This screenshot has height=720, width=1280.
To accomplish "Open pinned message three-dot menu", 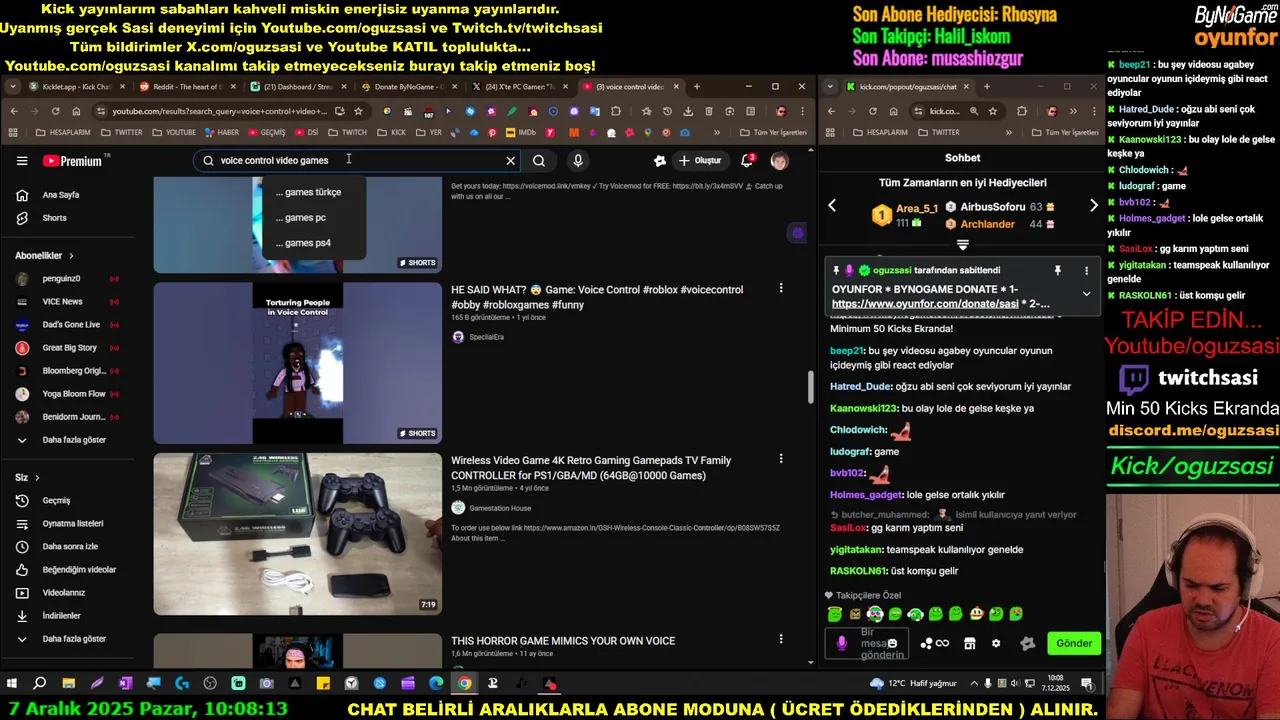I will [1086, 270].
